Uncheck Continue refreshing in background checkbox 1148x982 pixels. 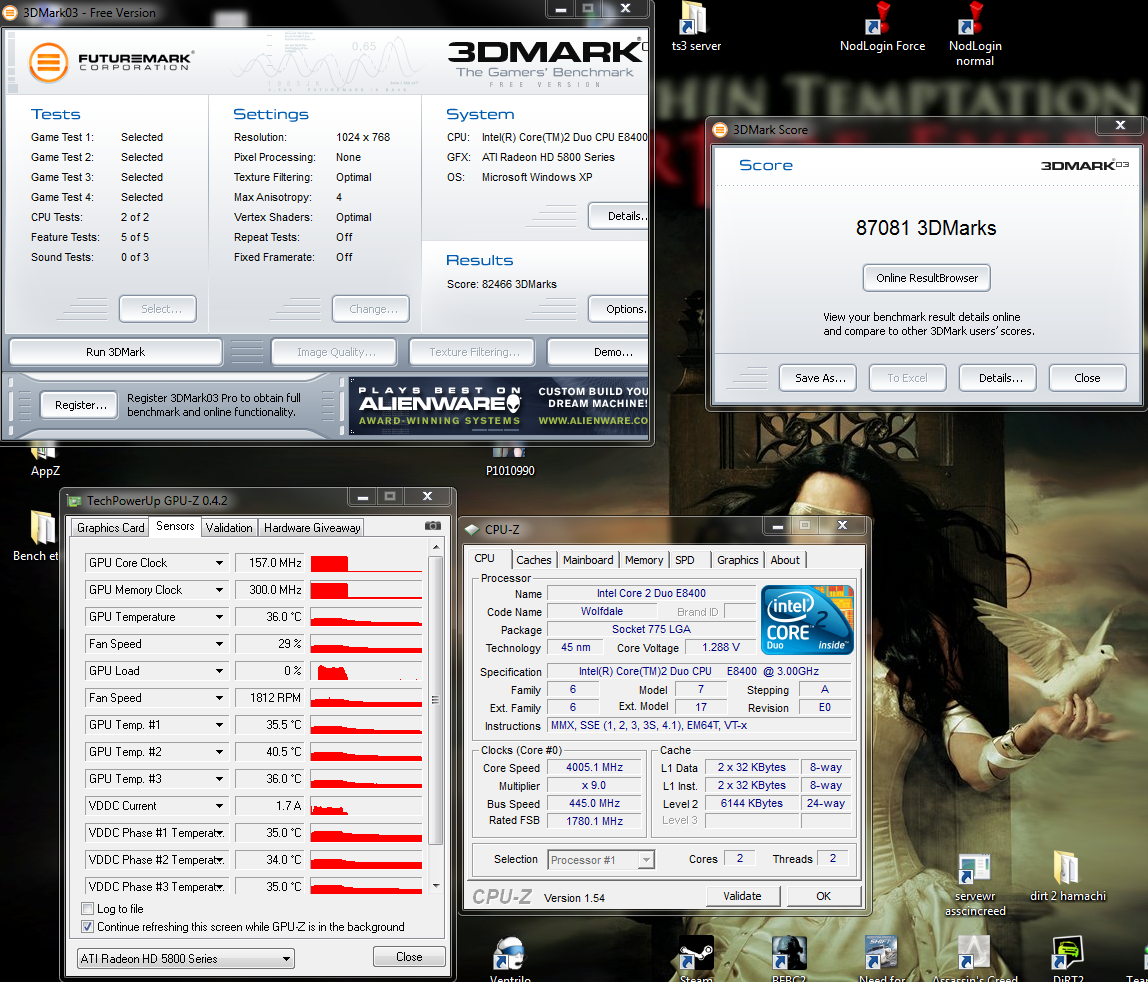88,927
